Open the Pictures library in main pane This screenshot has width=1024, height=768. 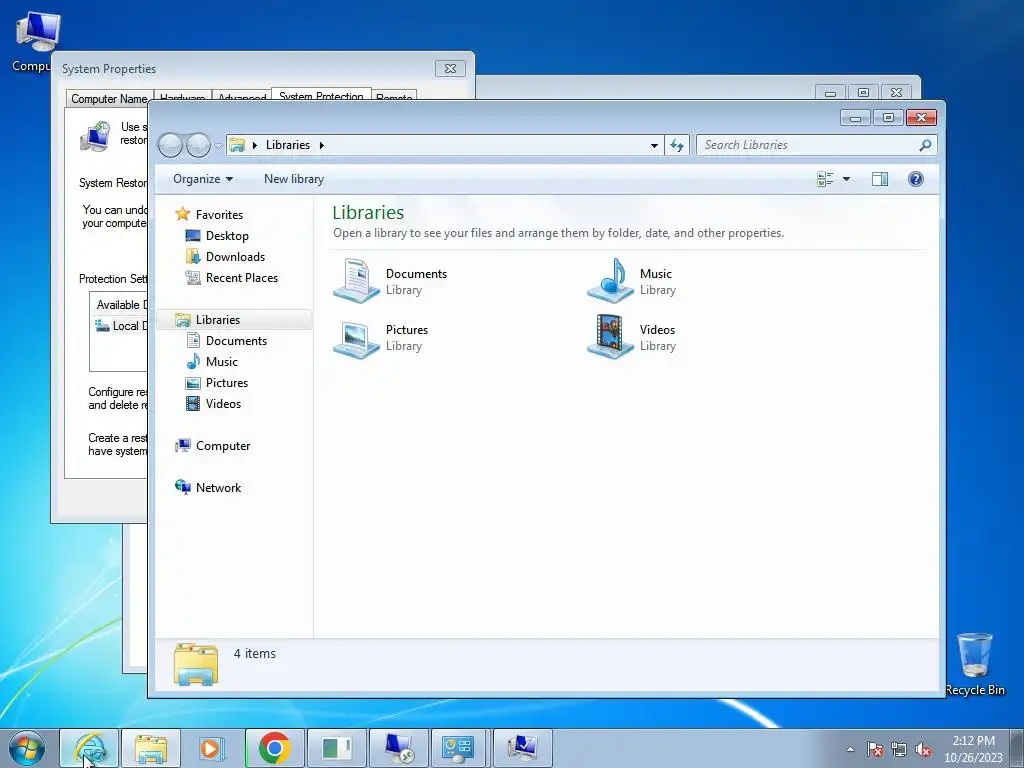381,337
